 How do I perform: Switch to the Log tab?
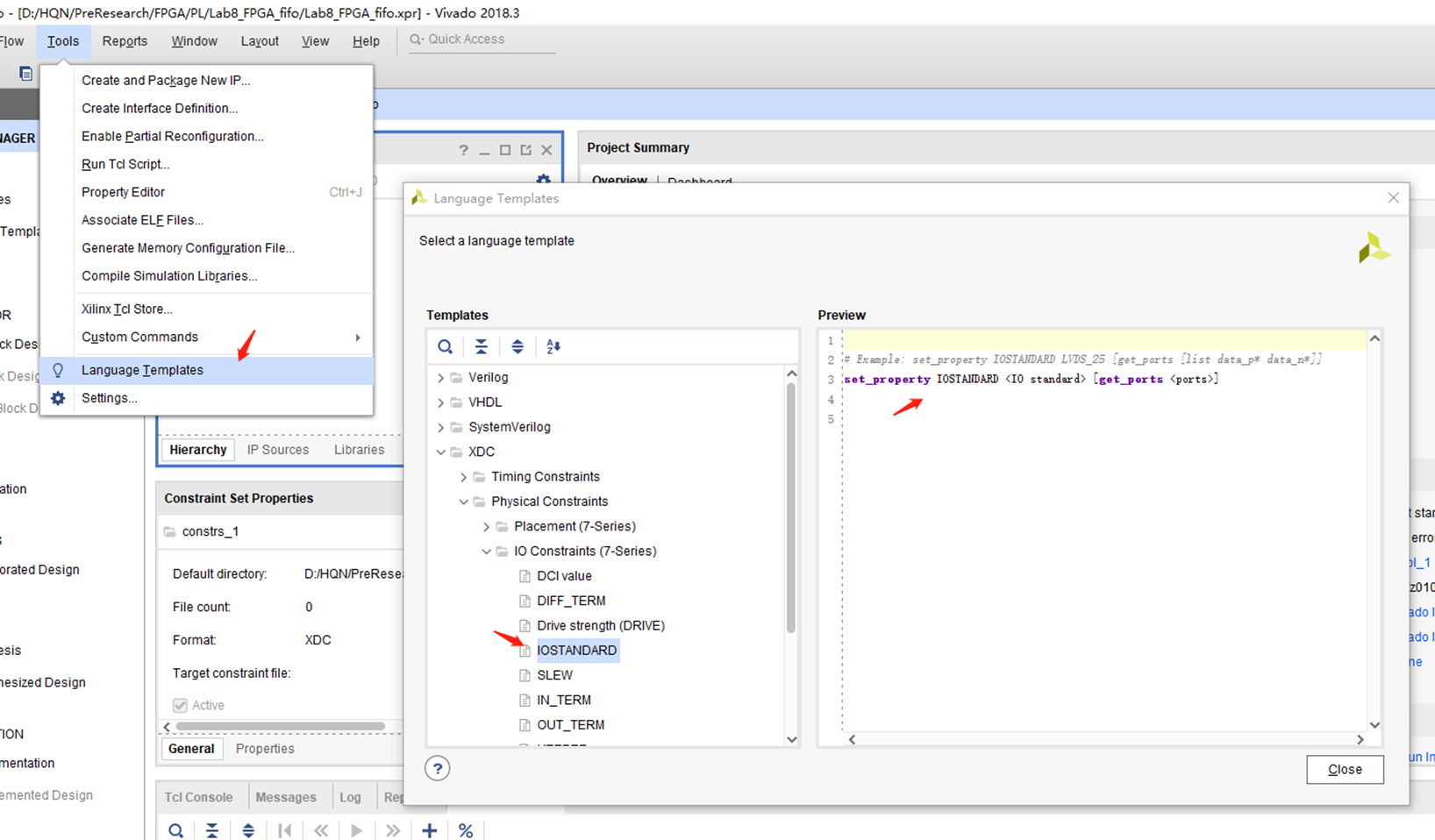350,797
